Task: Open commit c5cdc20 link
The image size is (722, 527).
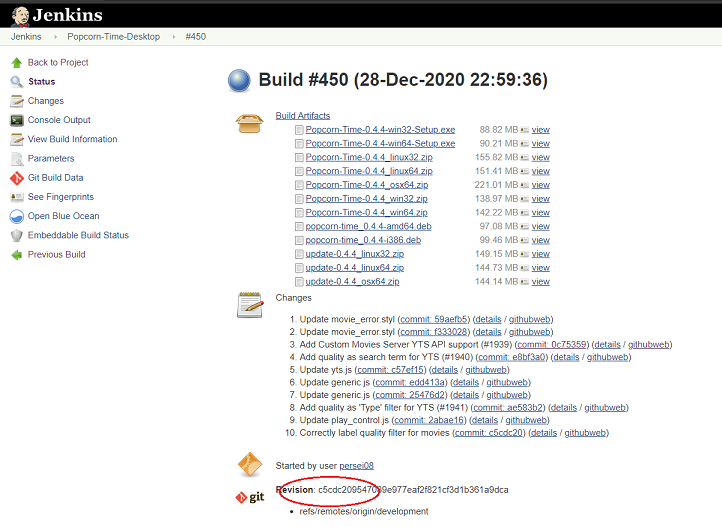Action: 489,433
